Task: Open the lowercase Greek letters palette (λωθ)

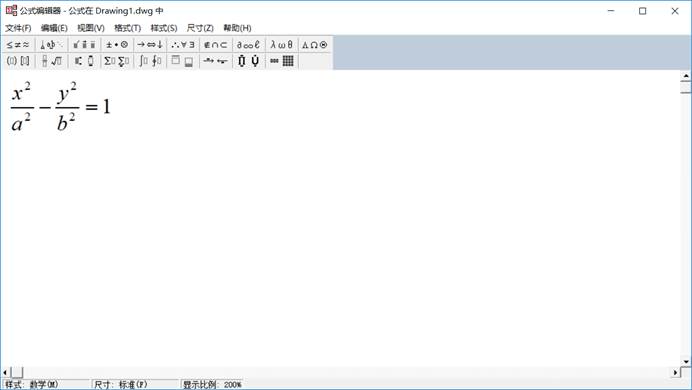Action: click(x=281, y=45)
